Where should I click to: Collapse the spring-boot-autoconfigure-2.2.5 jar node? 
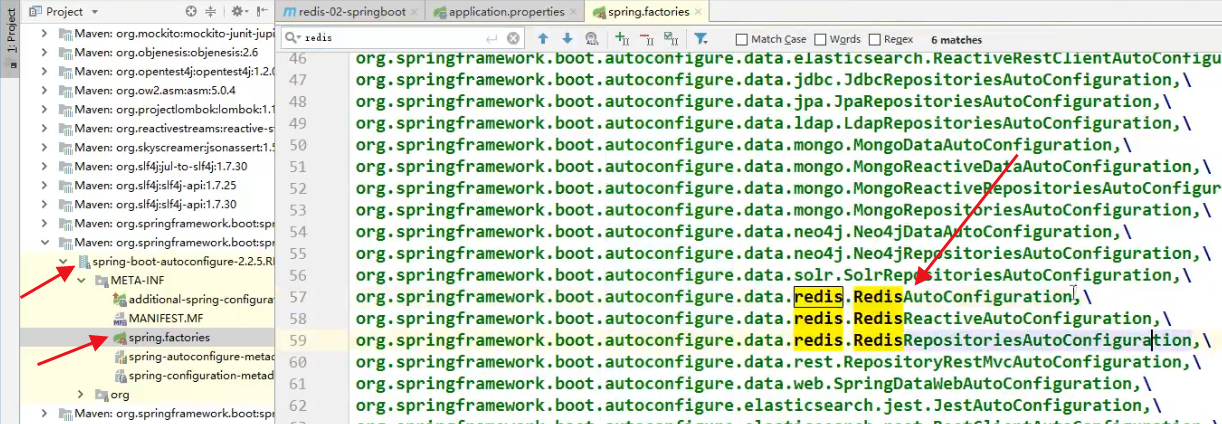click(64, 261)
